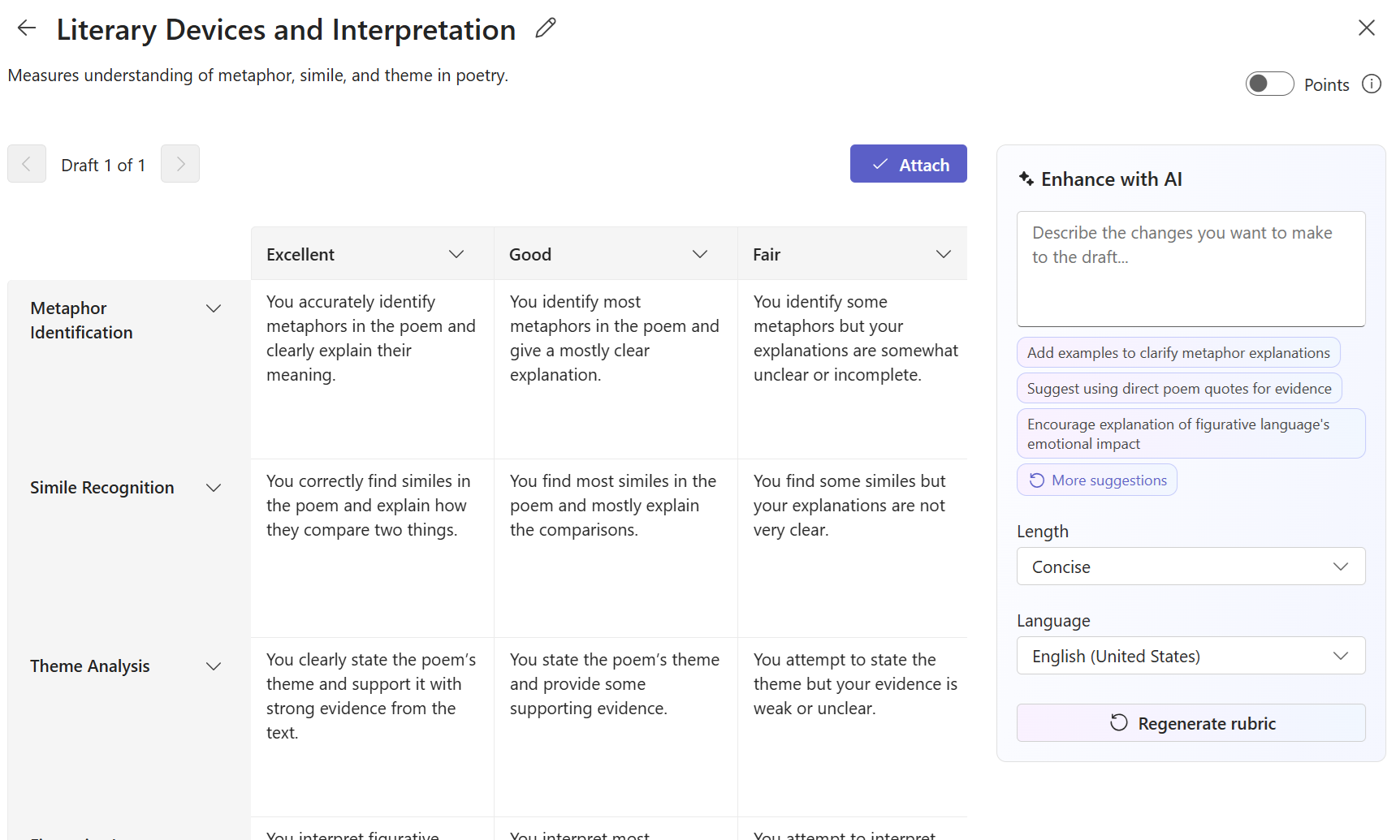Go back with the left arrow icon
The width and height of the screenshot is (1400, 840).
pos(27,28)
